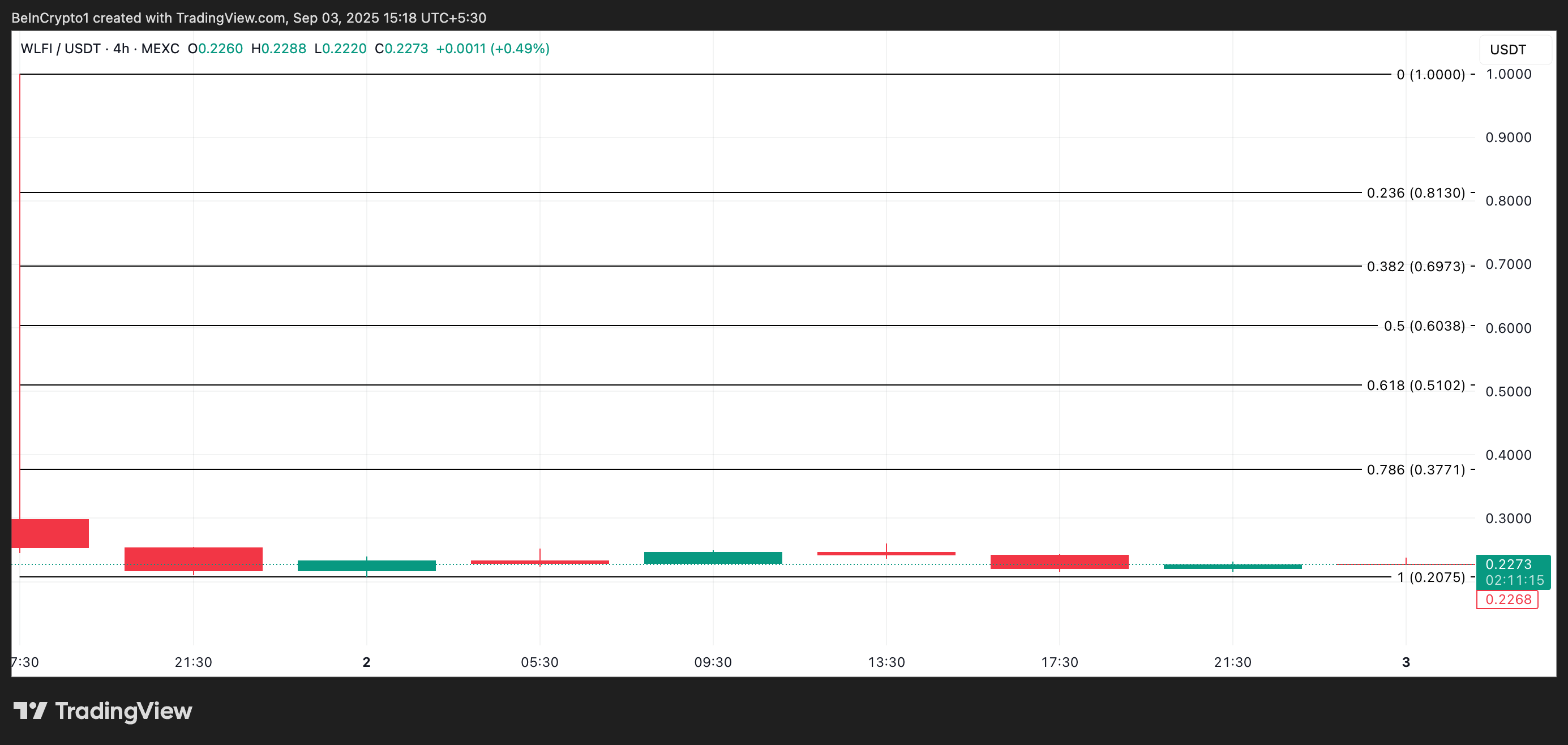Click the 05:30 time axis marker
Viewport: 1568px width, 745px height.
tap(539, 662)
